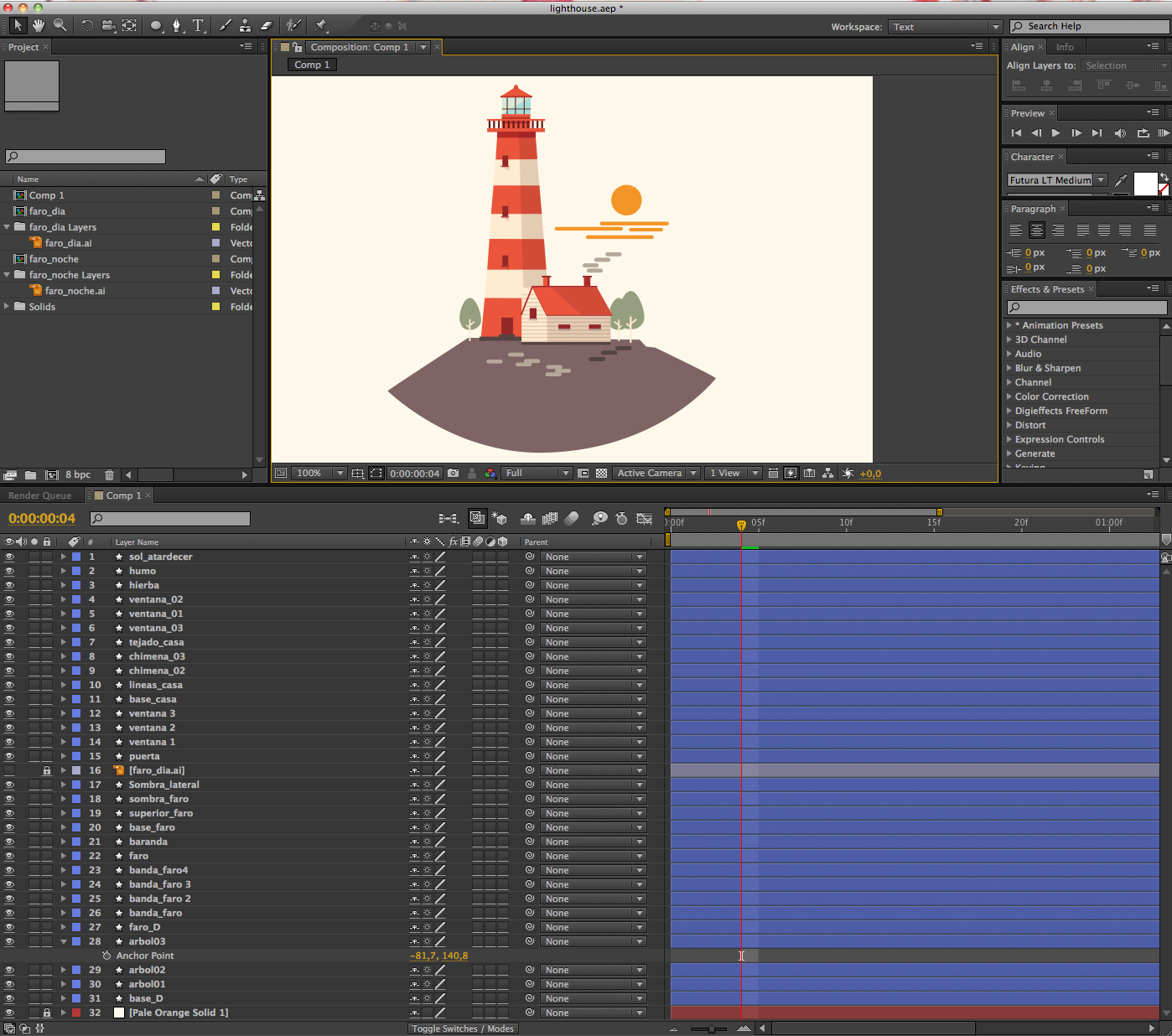The width and height of the screenshot is (1172, 1036).
Task: Select the Eraser tool
Action: coord(266,25)
